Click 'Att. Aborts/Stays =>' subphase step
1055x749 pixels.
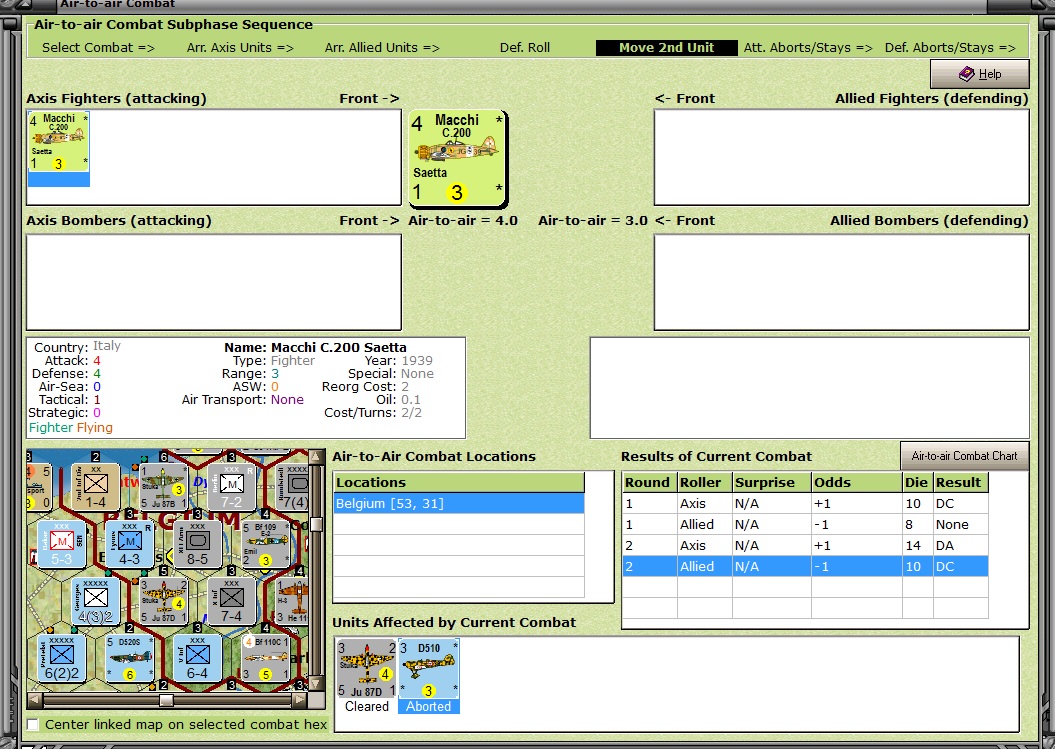coord(808,48)
